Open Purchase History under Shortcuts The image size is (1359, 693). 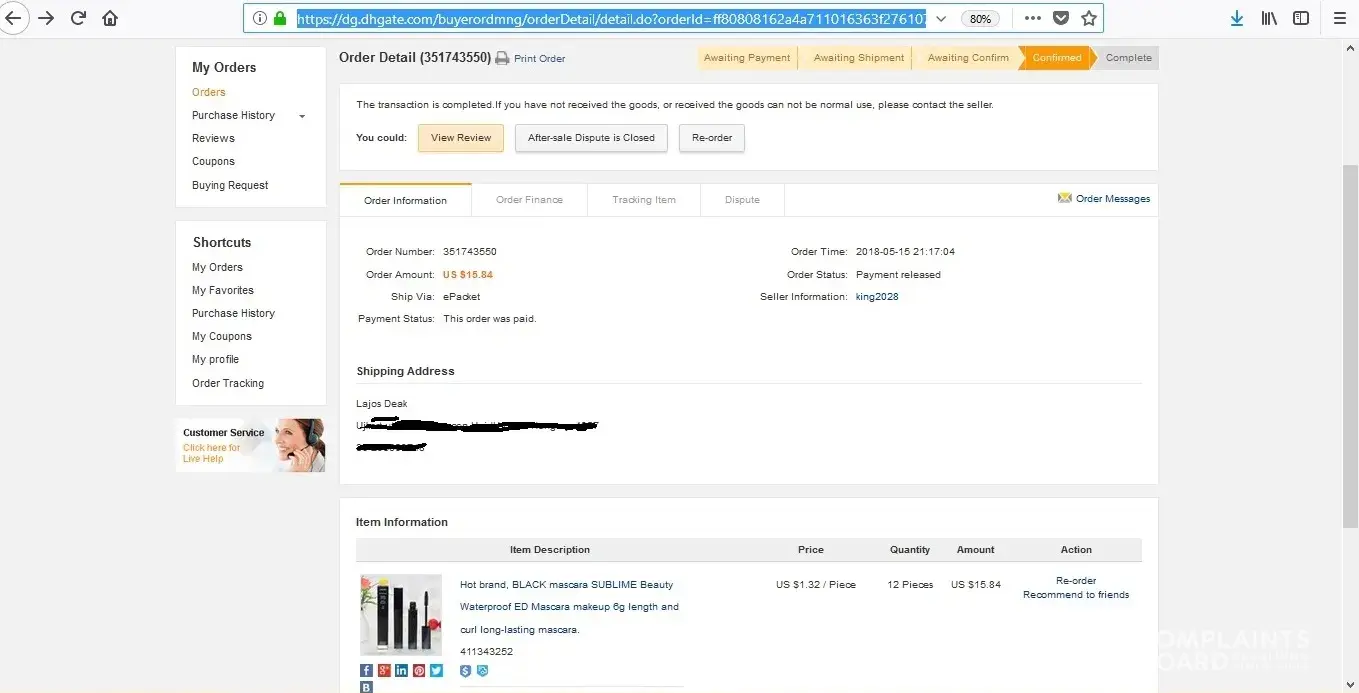coord(233,313)
